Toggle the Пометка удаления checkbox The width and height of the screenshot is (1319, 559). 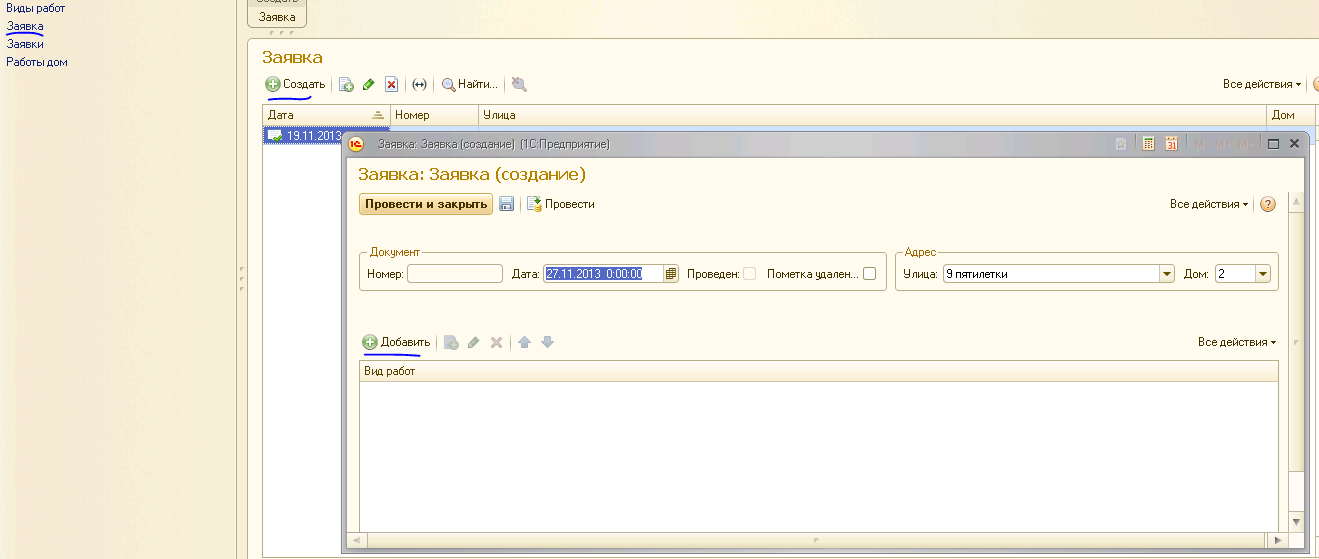pos(869,274)
